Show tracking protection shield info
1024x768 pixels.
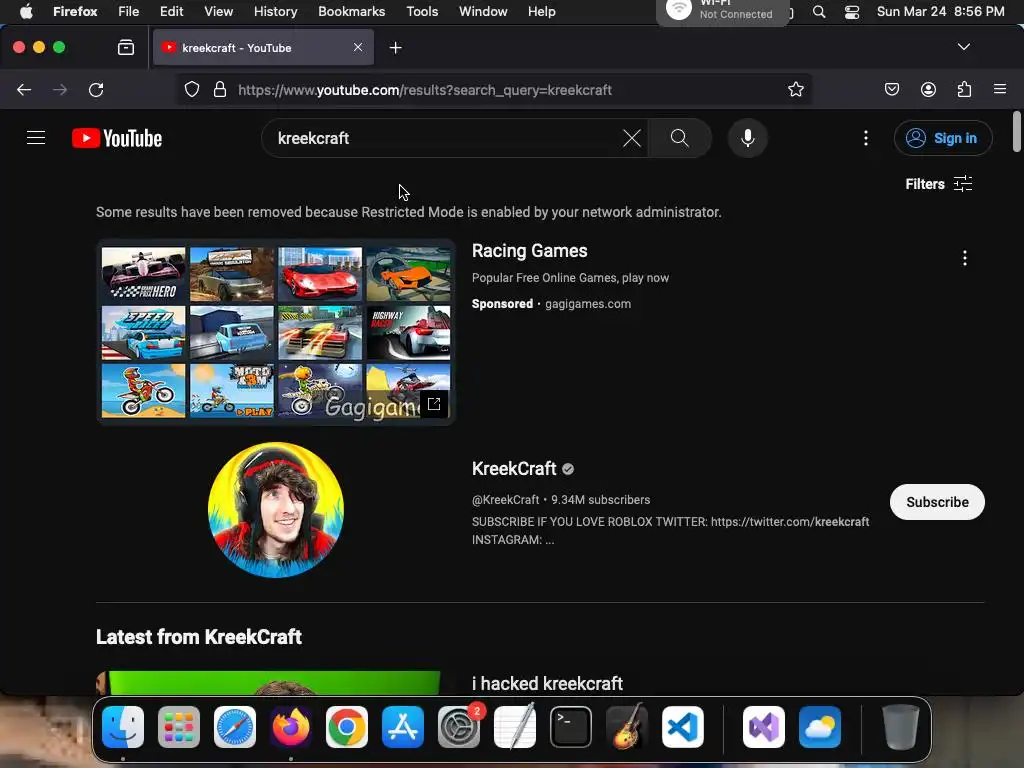(x=191, y=89)
